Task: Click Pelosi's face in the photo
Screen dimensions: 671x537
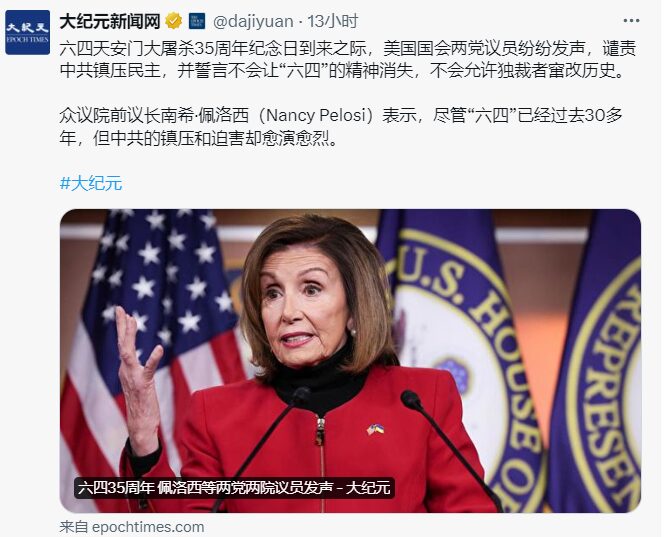Action: pos(305,306)
